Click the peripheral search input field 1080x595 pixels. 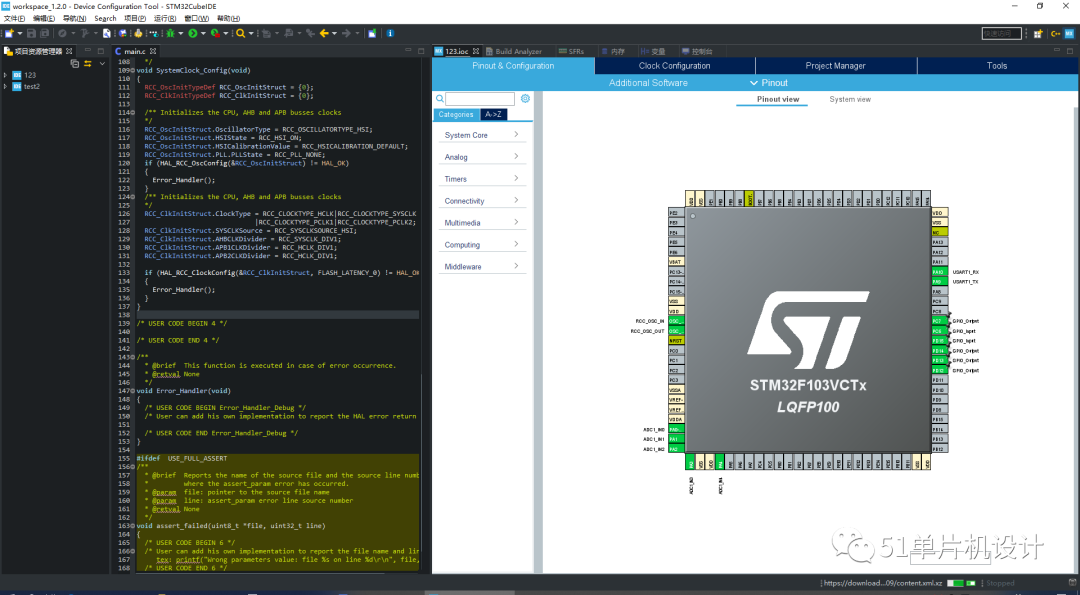pos(480,98)
